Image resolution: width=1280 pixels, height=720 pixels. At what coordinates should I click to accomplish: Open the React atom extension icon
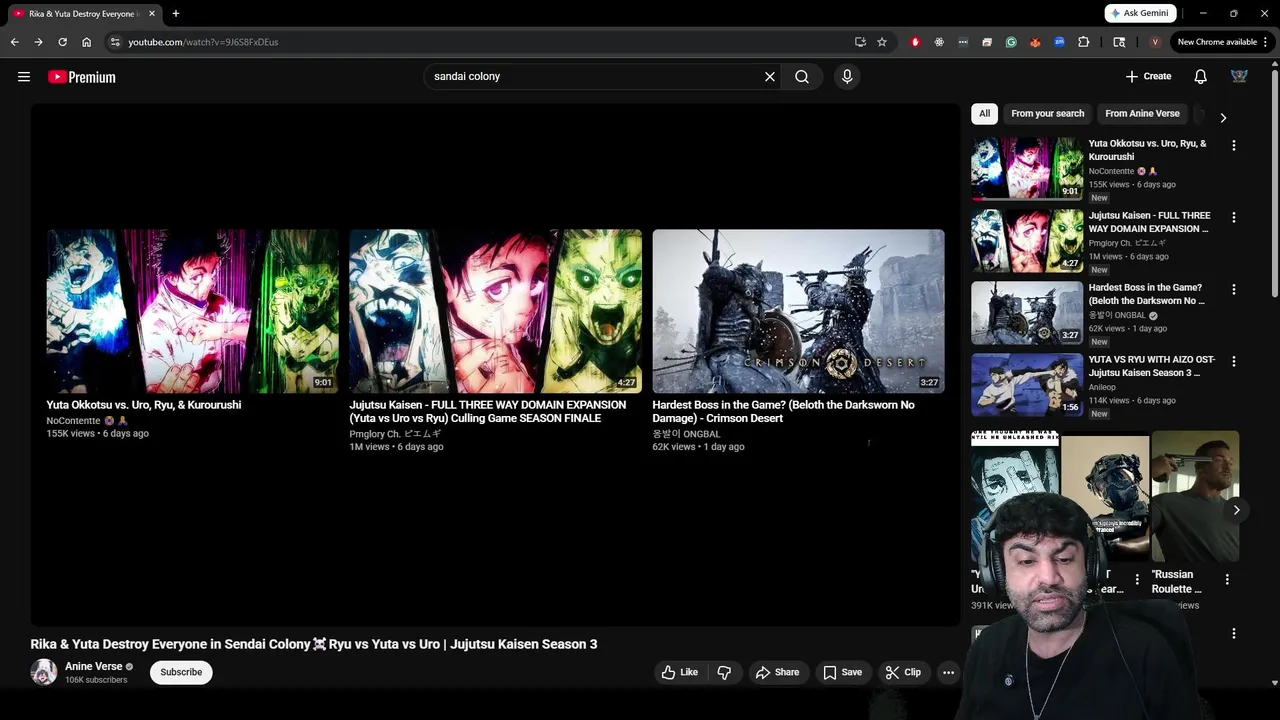[939, 42]
